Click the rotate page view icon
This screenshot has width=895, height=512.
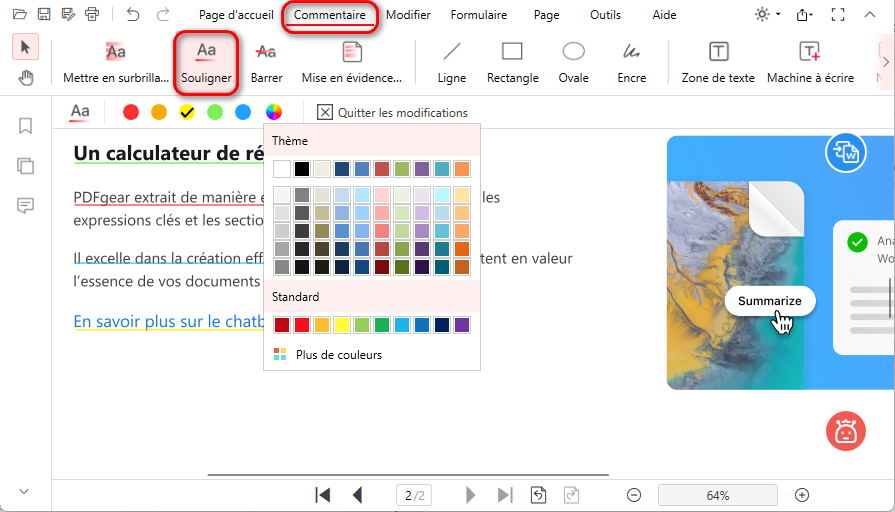pos(538,495)
